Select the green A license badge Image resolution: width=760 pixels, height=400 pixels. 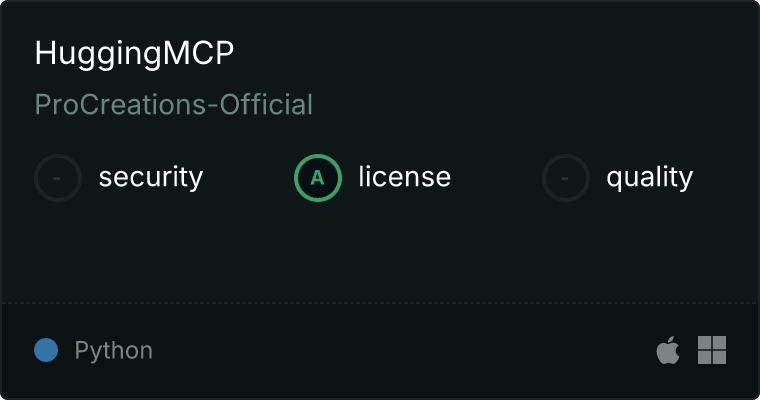coord(317,178)
